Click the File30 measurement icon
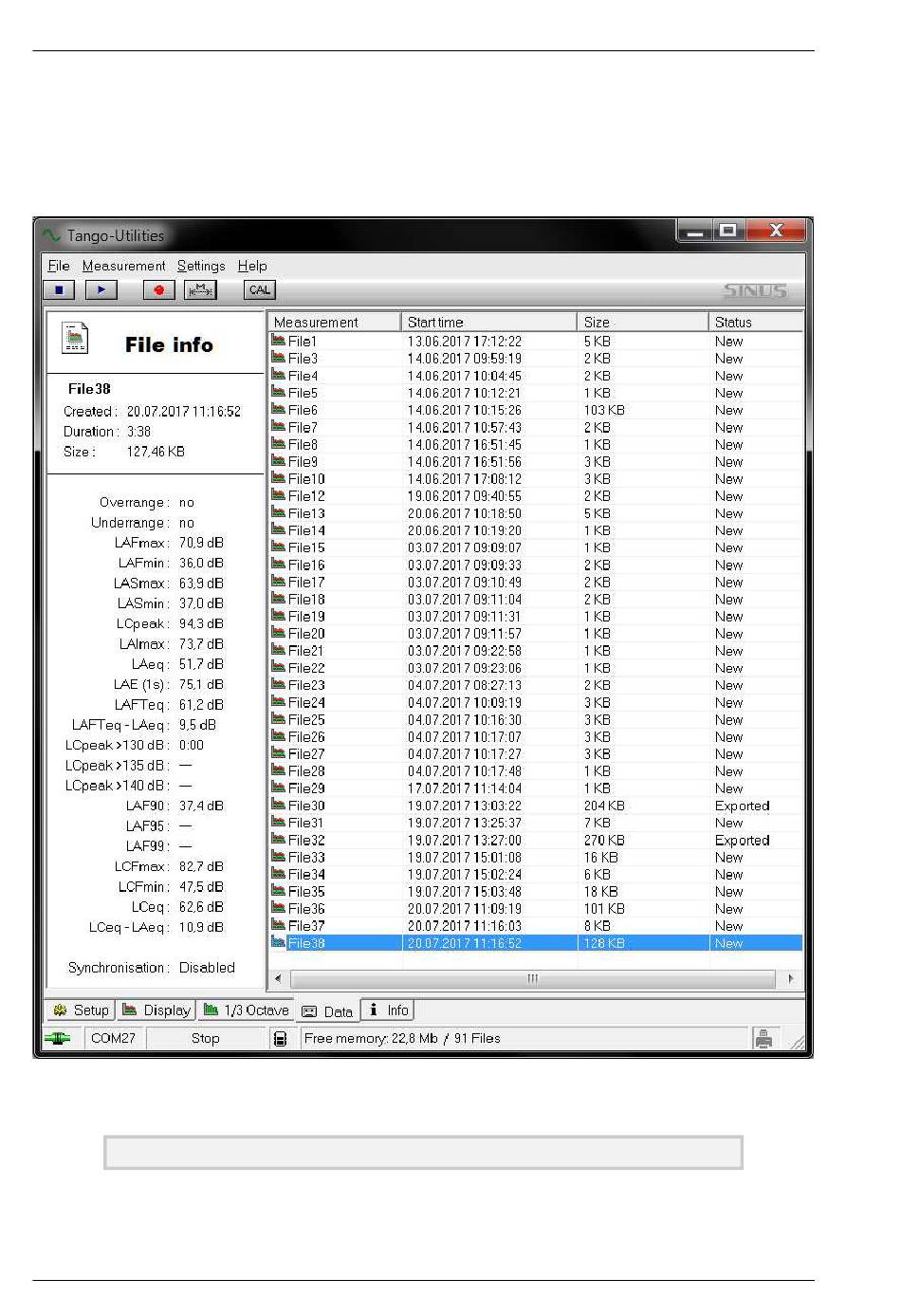Image resolution: width=901 pixels, height=1316 pixels. point(279,806)
